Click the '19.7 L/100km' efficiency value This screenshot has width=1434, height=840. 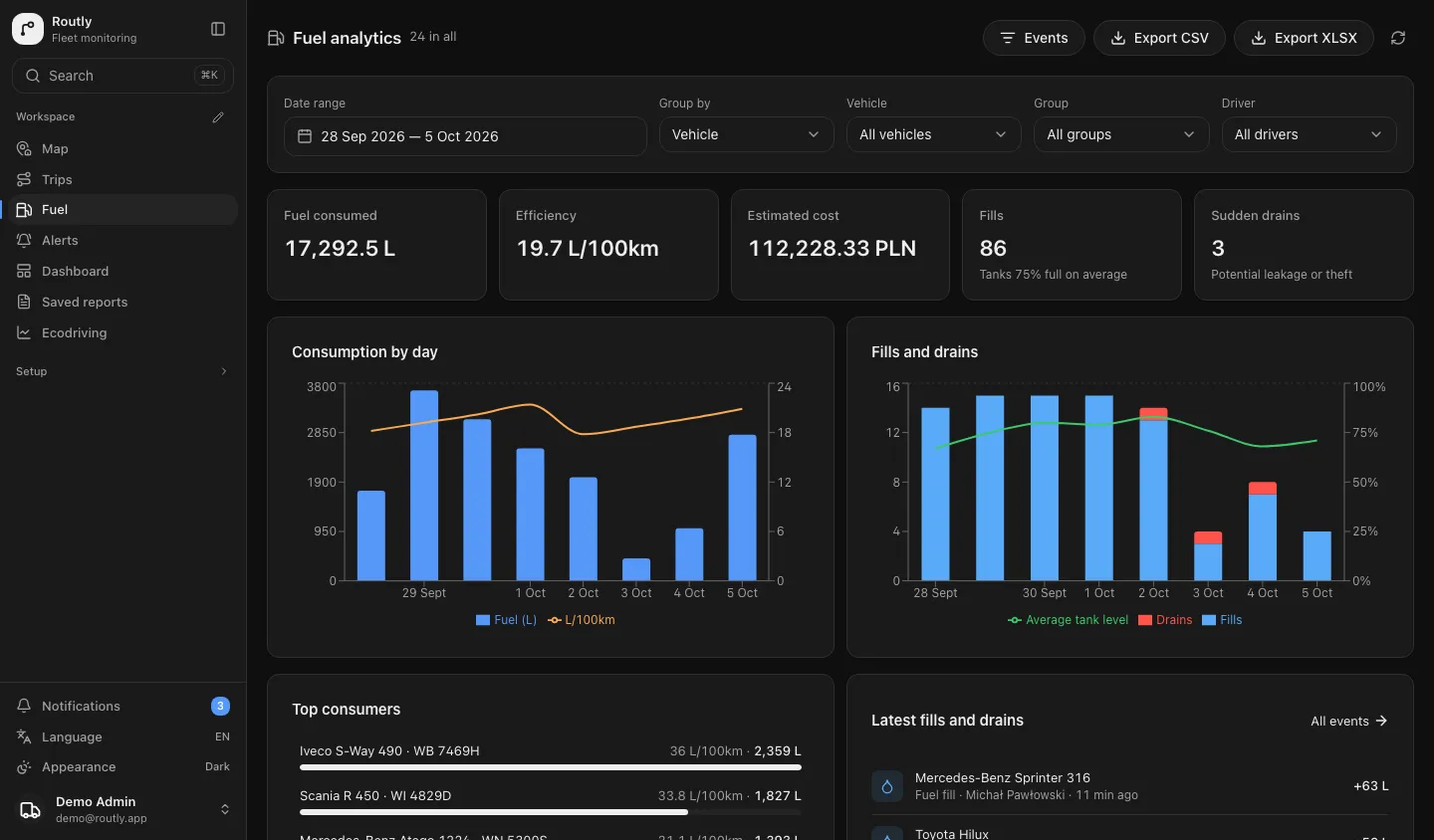click(x=588, y=248)
